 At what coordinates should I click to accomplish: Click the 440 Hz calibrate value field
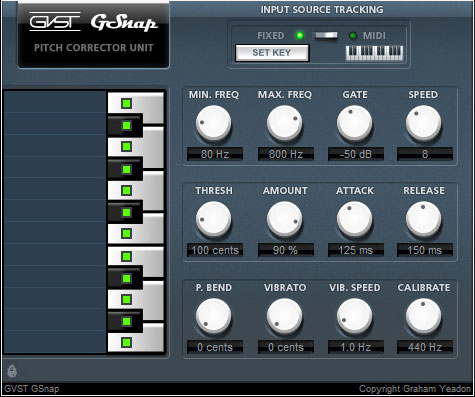425,347
